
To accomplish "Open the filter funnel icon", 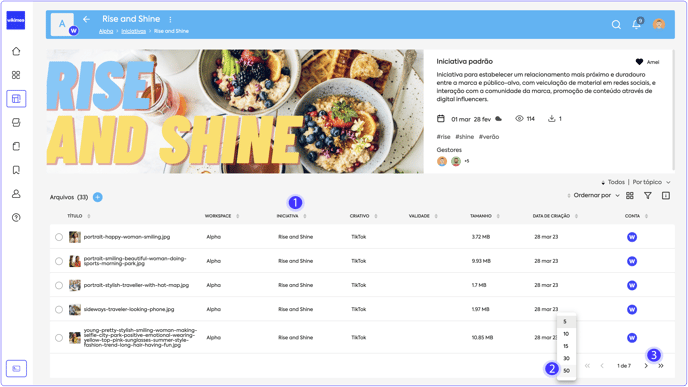I will point(648,196).
